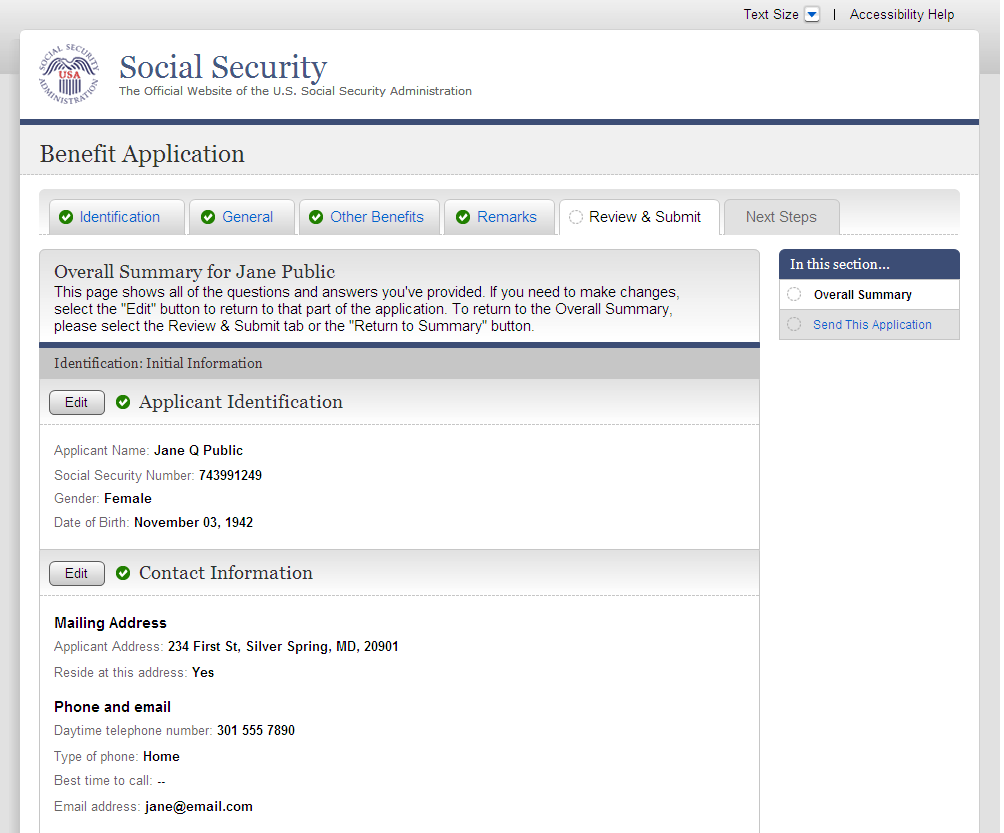Image resolution: width=1004 pixels, height=833 pixels.
Task: Edit the Applicant Identification section
Action: (76, 402)
